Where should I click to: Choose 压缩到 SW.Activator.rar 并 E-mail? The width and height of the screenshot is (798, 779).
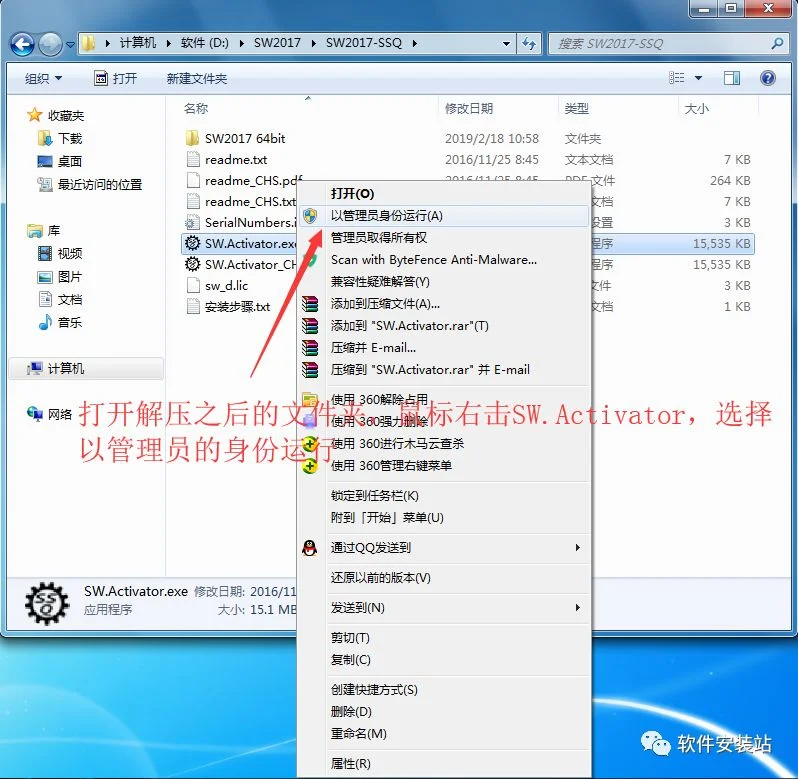(444, 369)
